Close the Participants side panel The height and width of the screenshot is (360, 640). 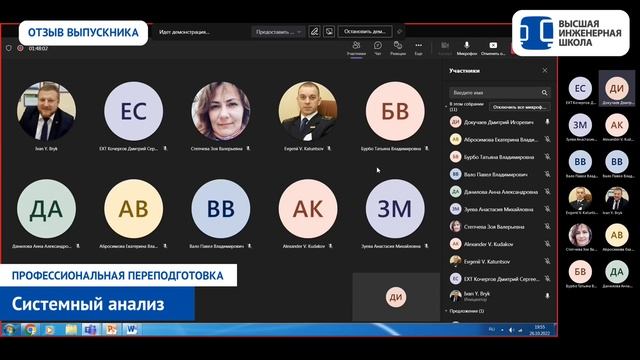[x=544, y=70]
